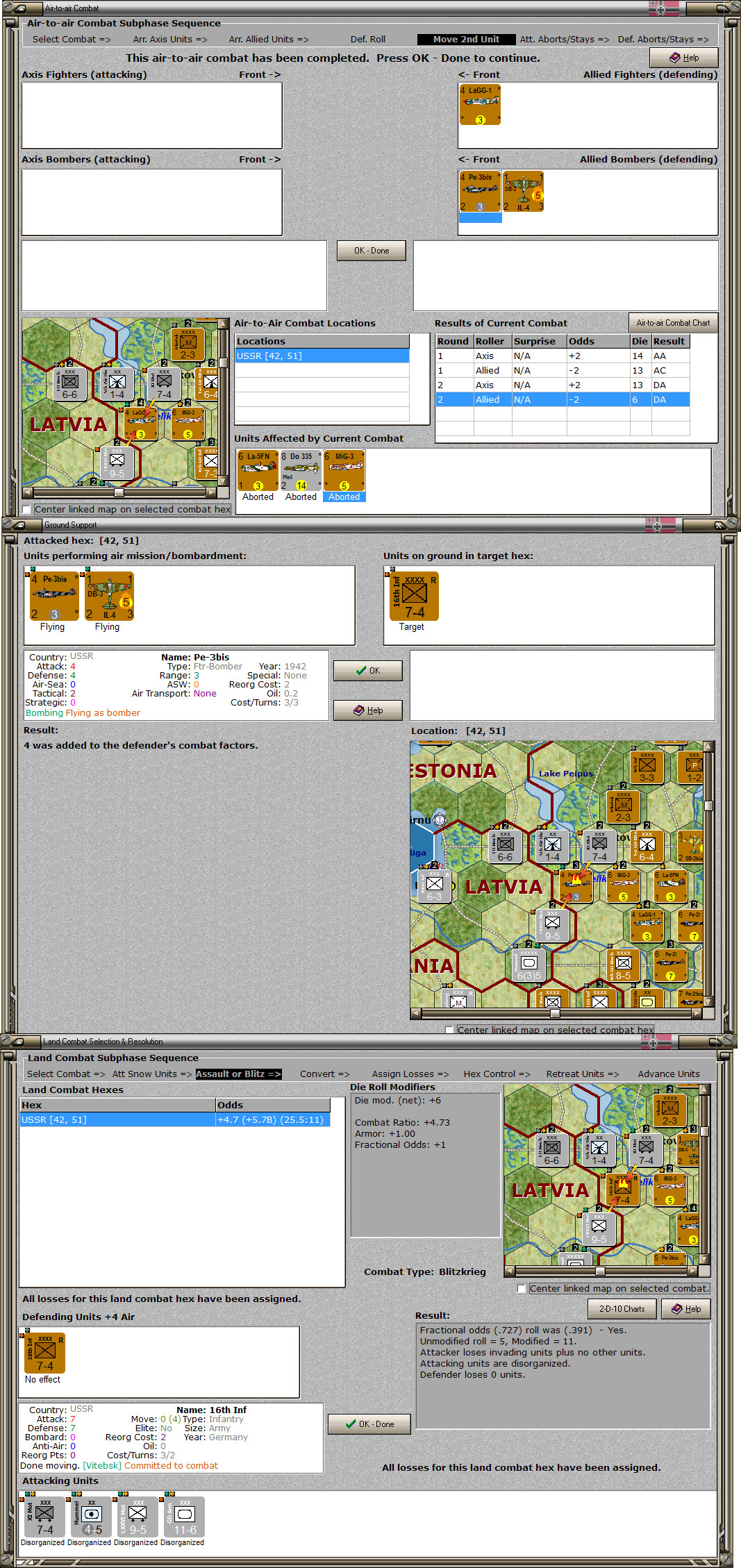Click the La-5FN aborted unit counter
741x1568 pixels.
click(258, 471)
